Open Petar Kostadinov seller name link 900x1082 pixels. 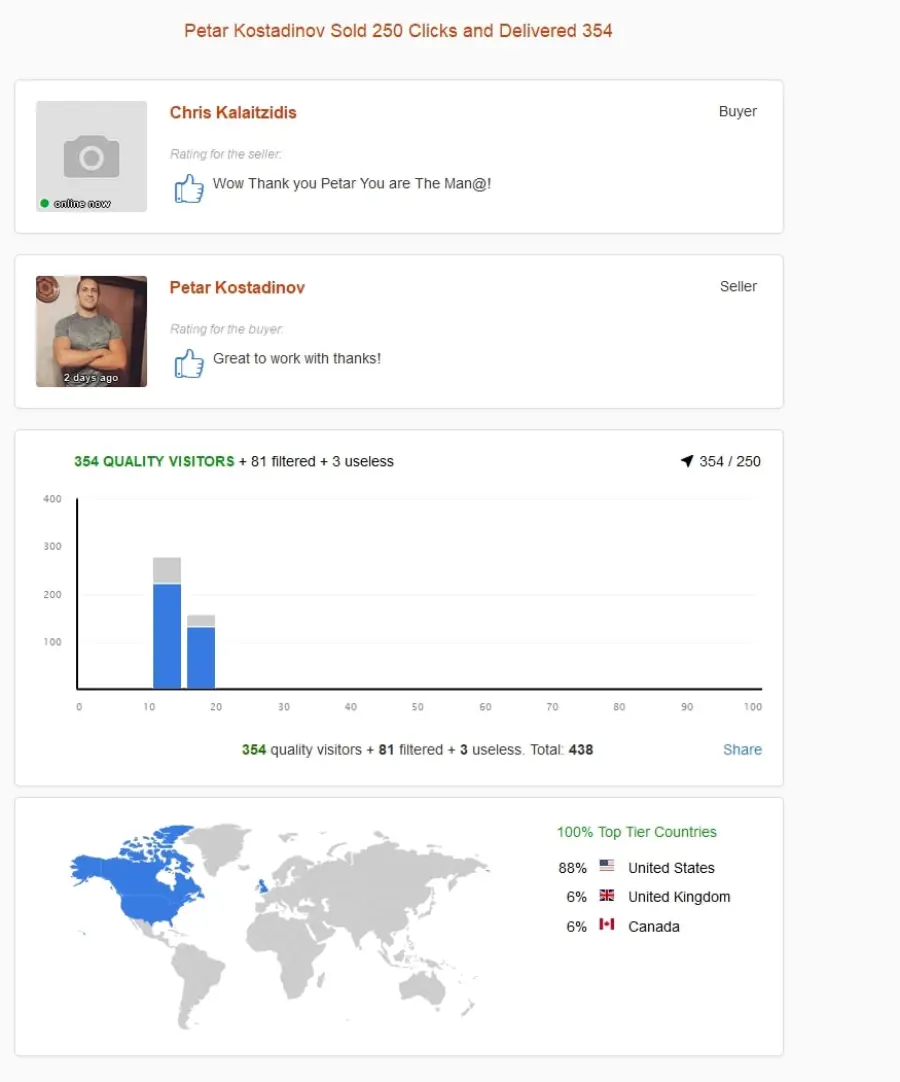237,288
